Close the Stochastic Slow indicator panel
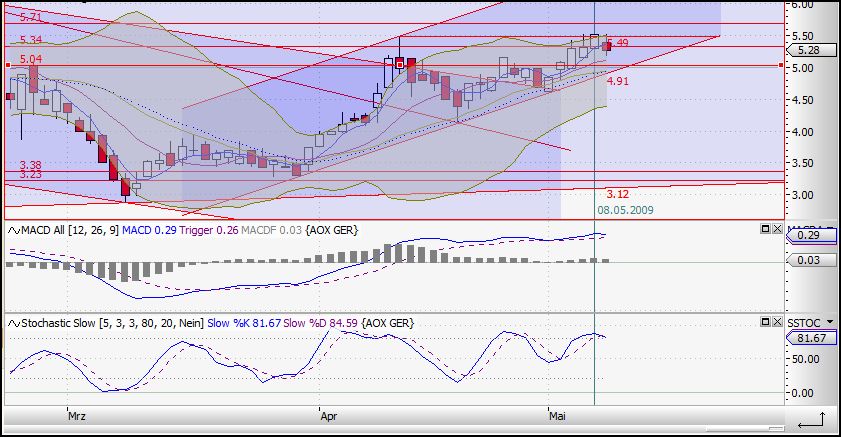Screen dimensions: 841x437 click(777, 322)
